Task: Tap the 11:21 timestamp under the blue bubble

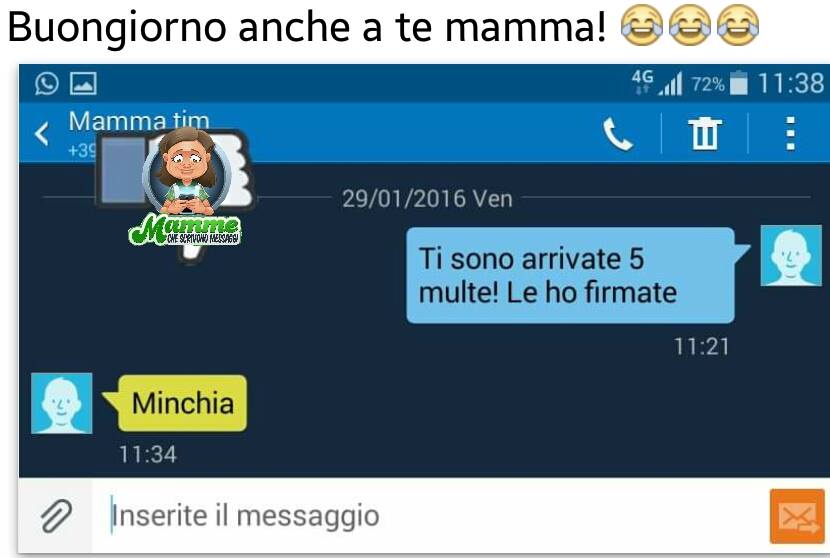Action: (701, 347)
